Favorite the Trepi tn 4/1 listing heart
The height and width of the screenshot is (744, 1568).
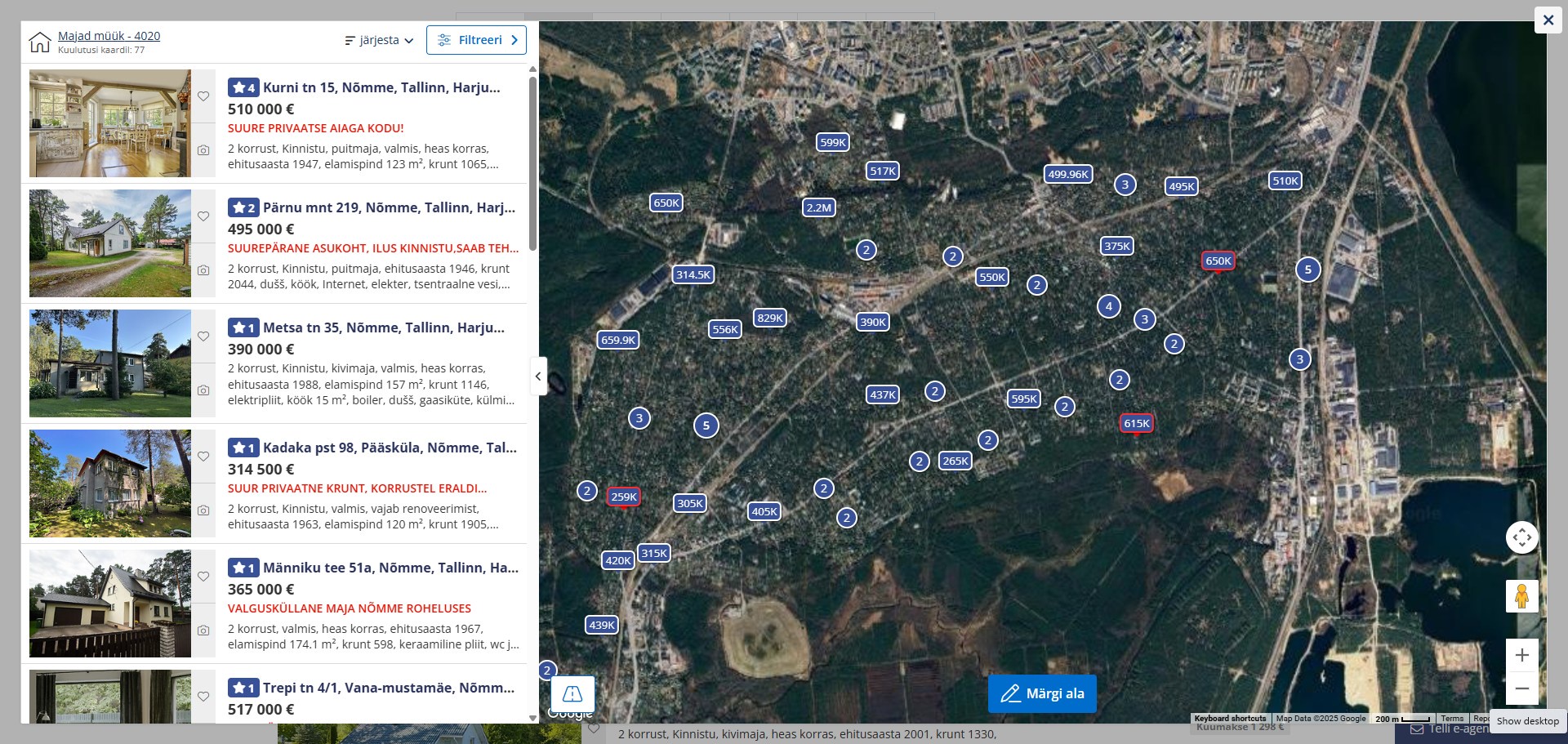pyautogui.click(x=203, y=697)
